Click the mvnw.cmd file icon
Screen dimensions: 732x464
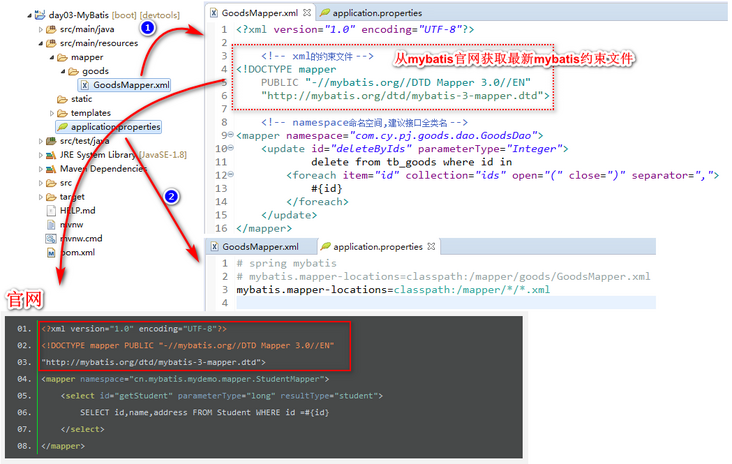click(51, 239)
